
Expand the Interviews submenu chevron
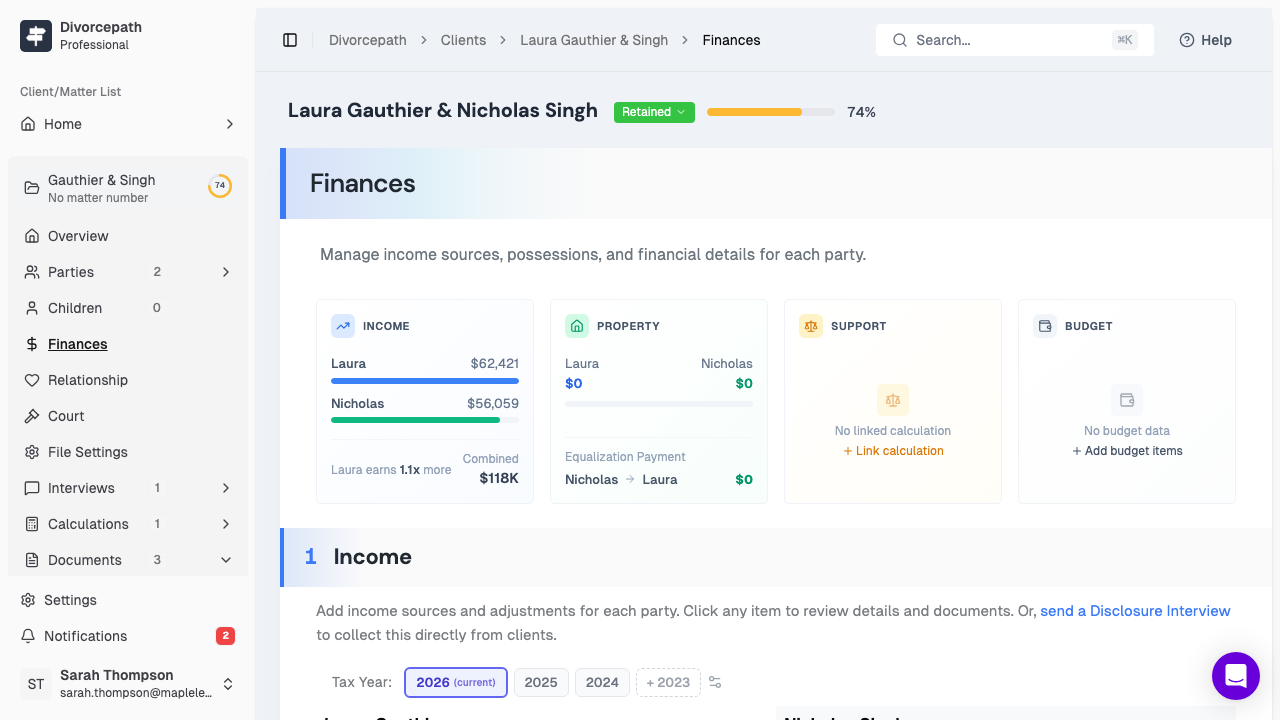[226, 488]
